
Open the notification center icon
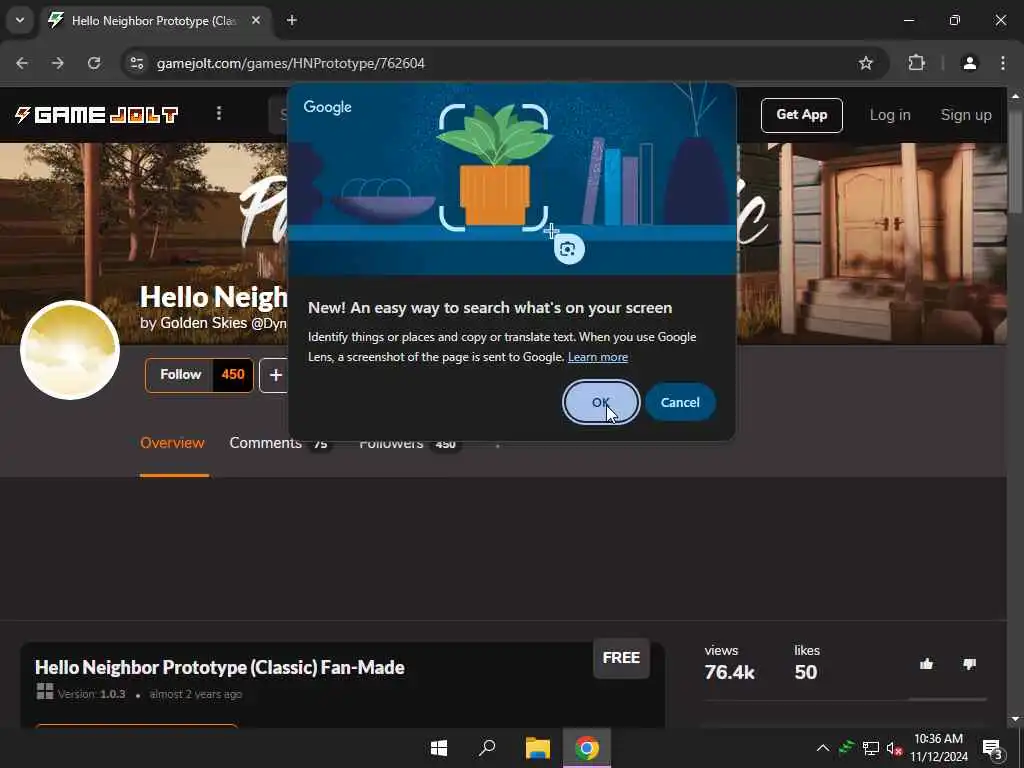point(993,749)
